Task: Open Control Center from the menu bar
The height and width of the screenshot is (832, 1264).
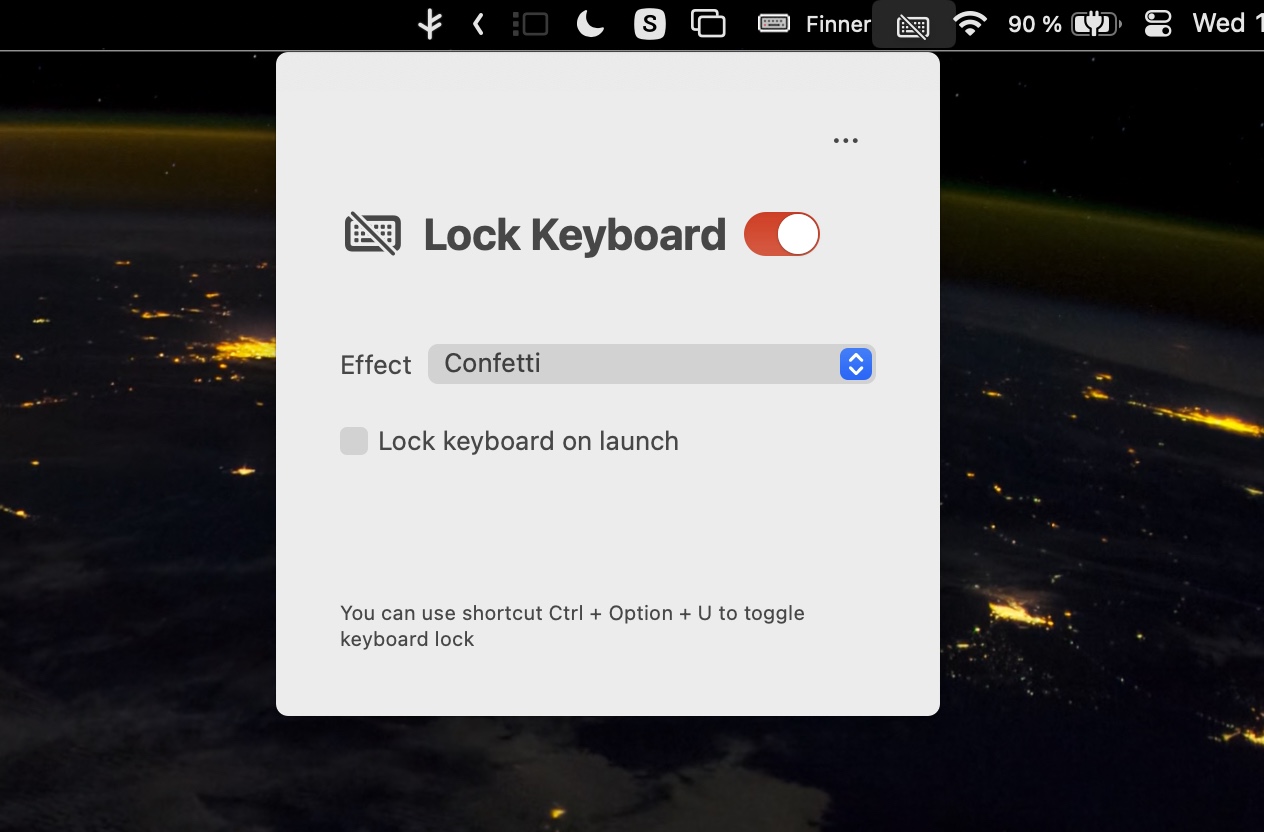Action: coord(1157,24)
